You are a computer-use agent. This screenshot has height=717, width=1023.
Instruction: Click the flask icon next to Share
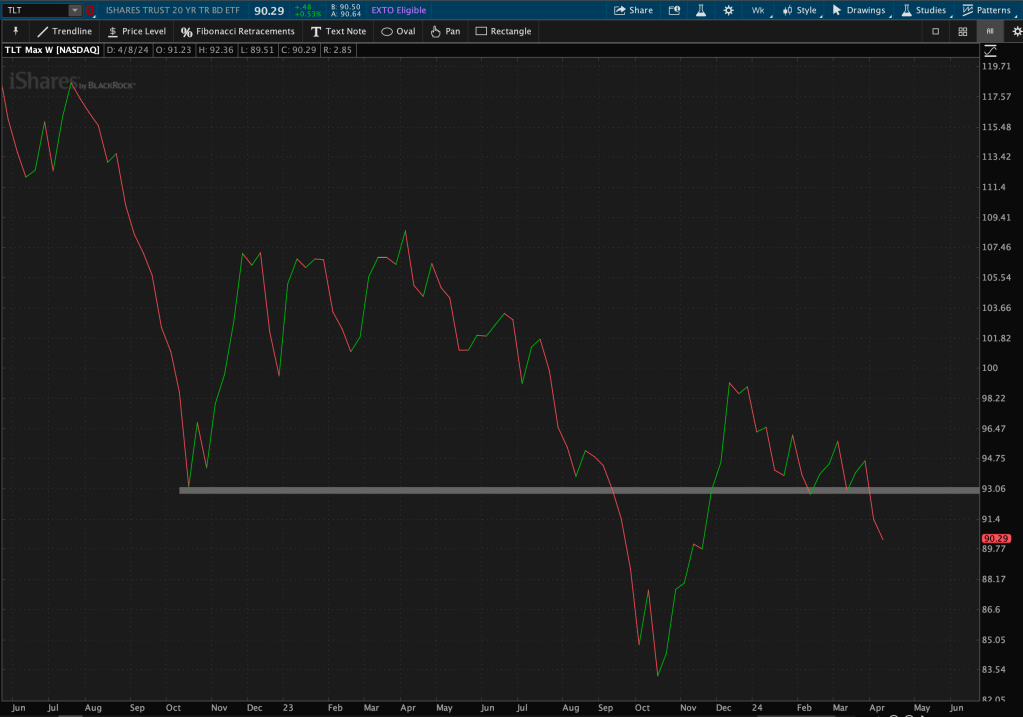click(x=701, y=10)
